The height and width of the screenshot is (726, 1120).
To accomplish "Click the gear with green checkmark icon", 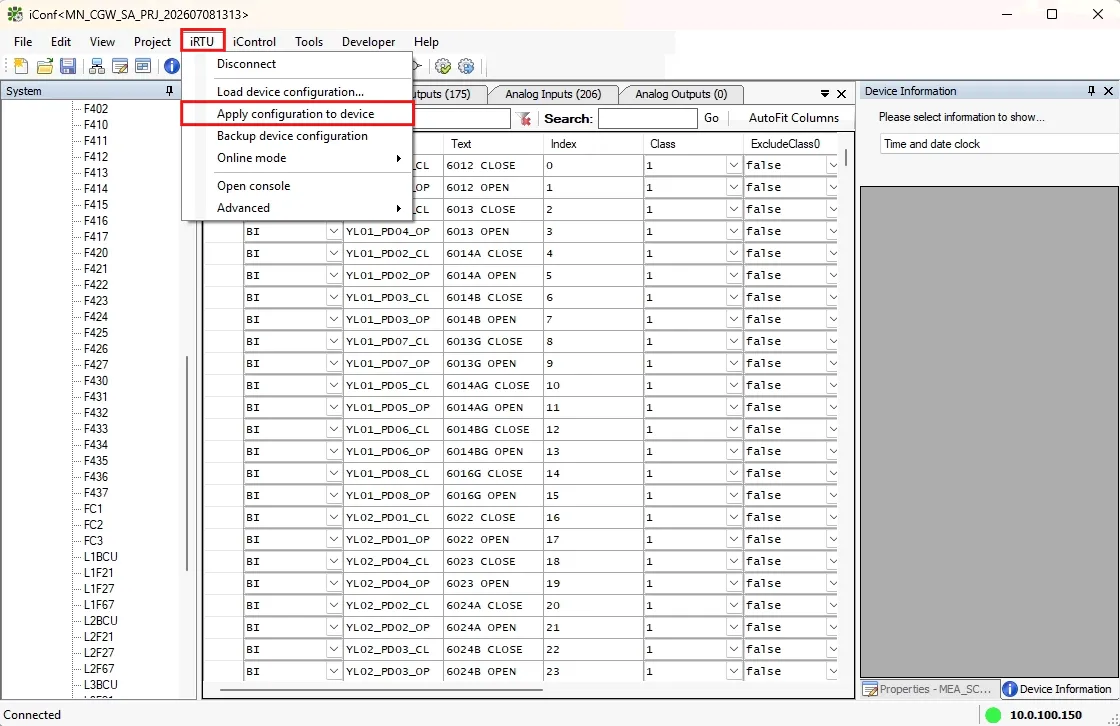I will (x=443, y=66).
